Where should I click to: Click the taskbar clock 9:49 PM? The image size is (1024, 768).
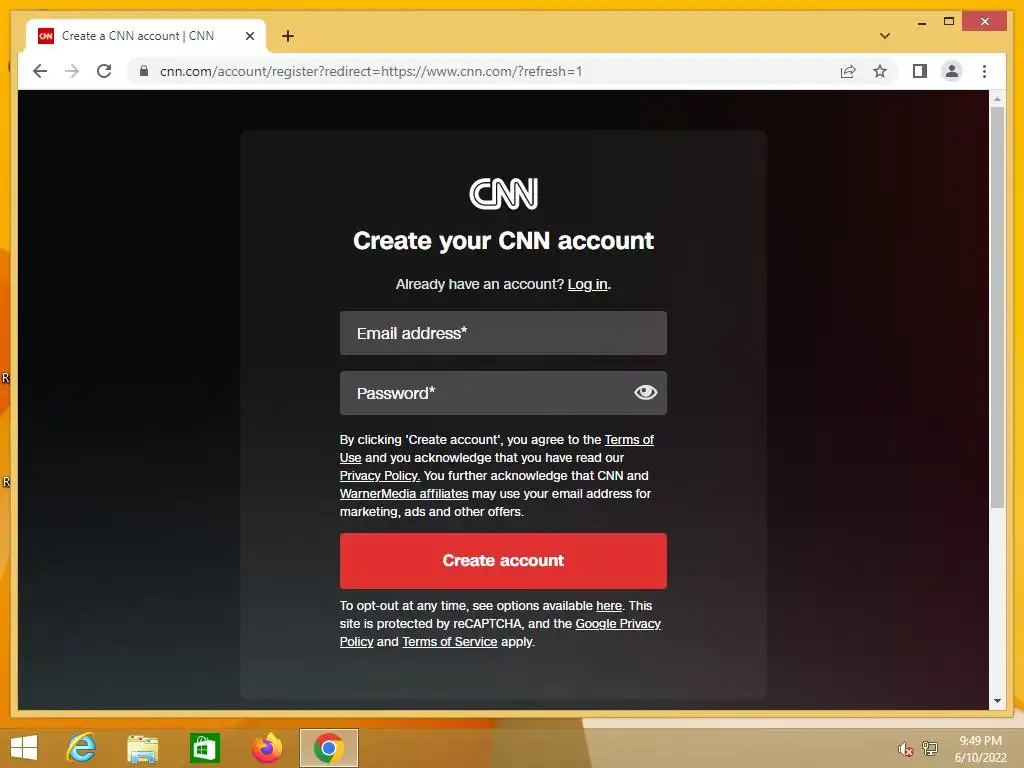980,741
